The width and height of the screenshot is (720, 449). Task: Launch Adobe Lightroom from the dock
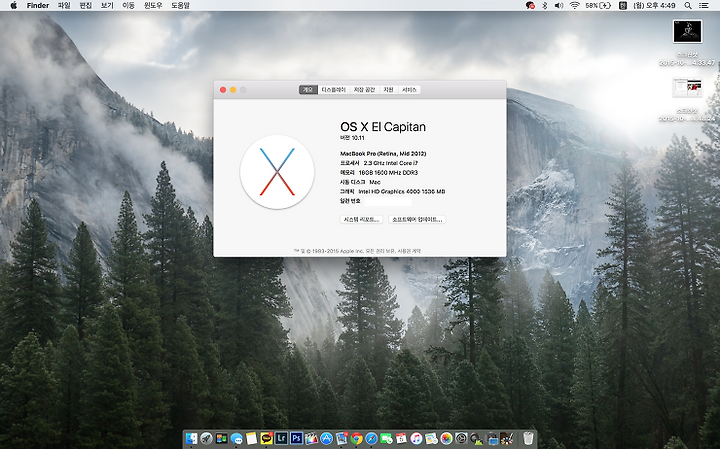[x=281, y=438]
